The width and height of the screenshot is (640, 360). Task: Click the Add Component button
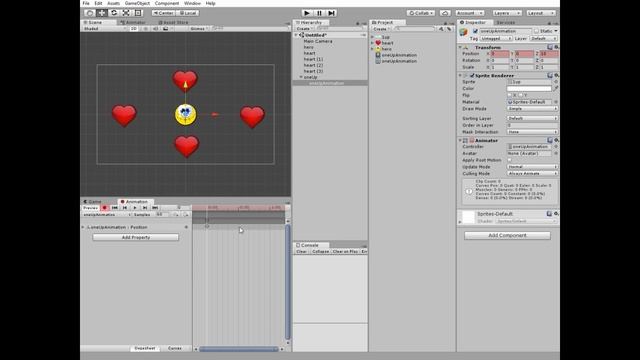click(507, 236)
